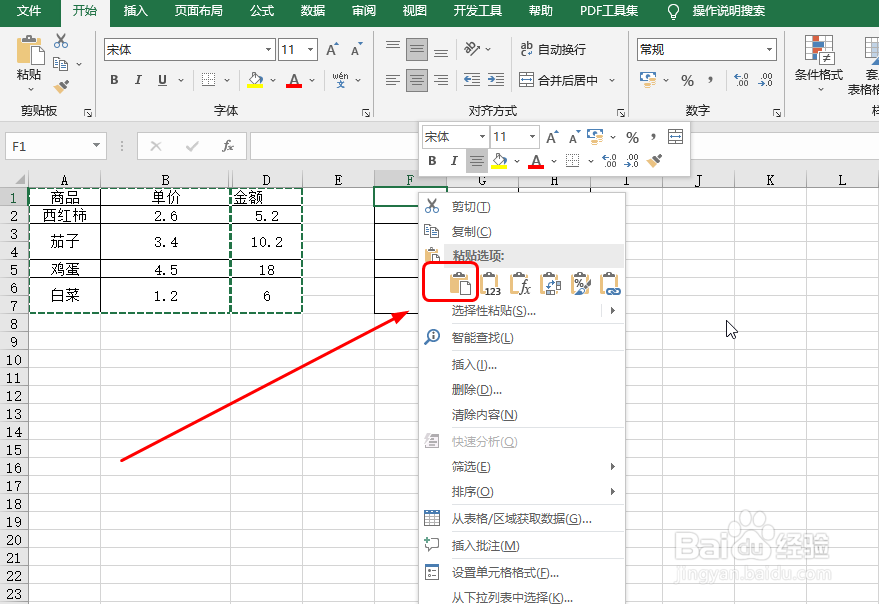Click the Name Box showing F1

[55, 145]
